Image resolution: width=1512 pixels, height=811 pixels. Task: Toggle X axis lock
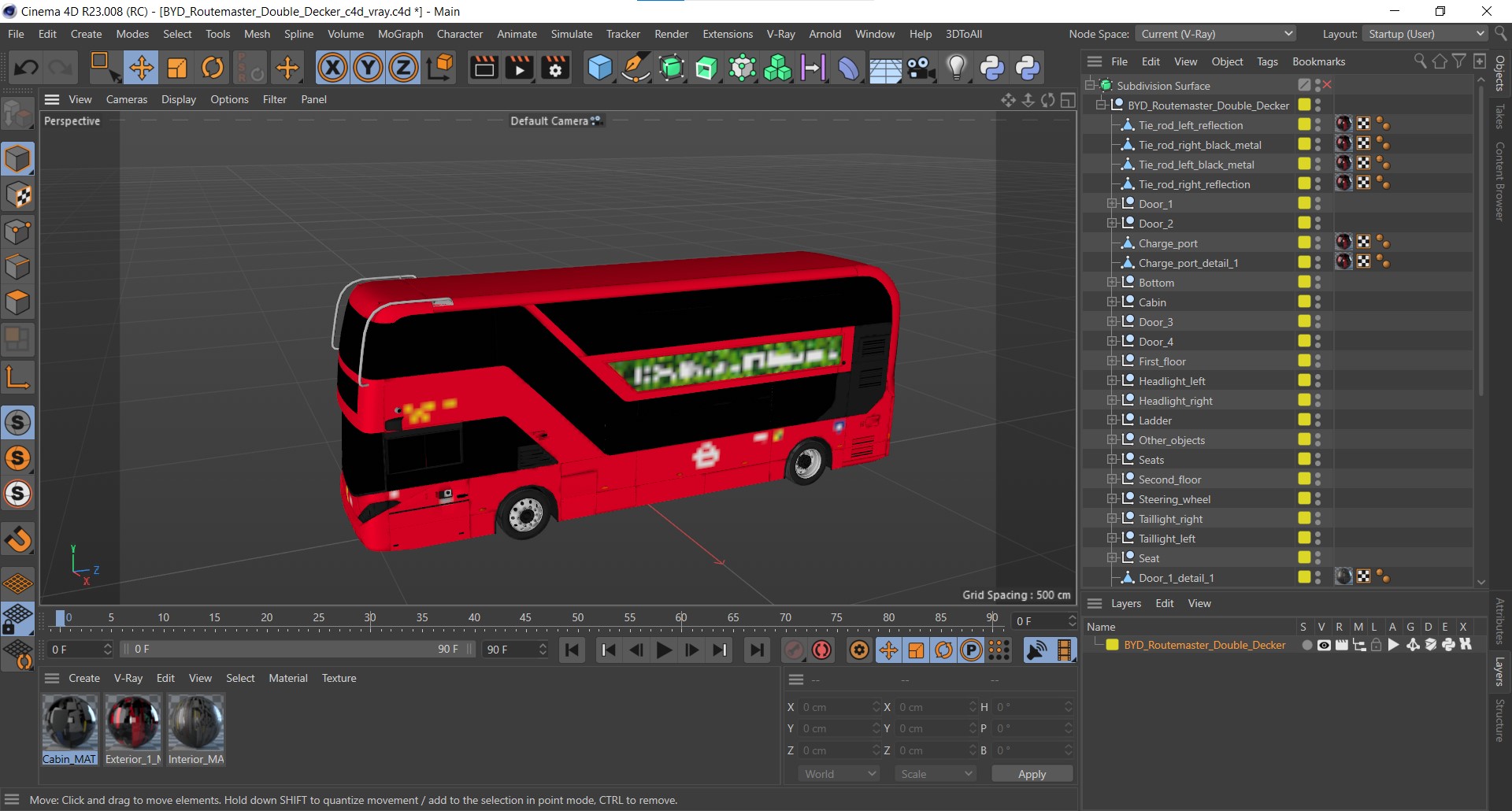[332, 68]
